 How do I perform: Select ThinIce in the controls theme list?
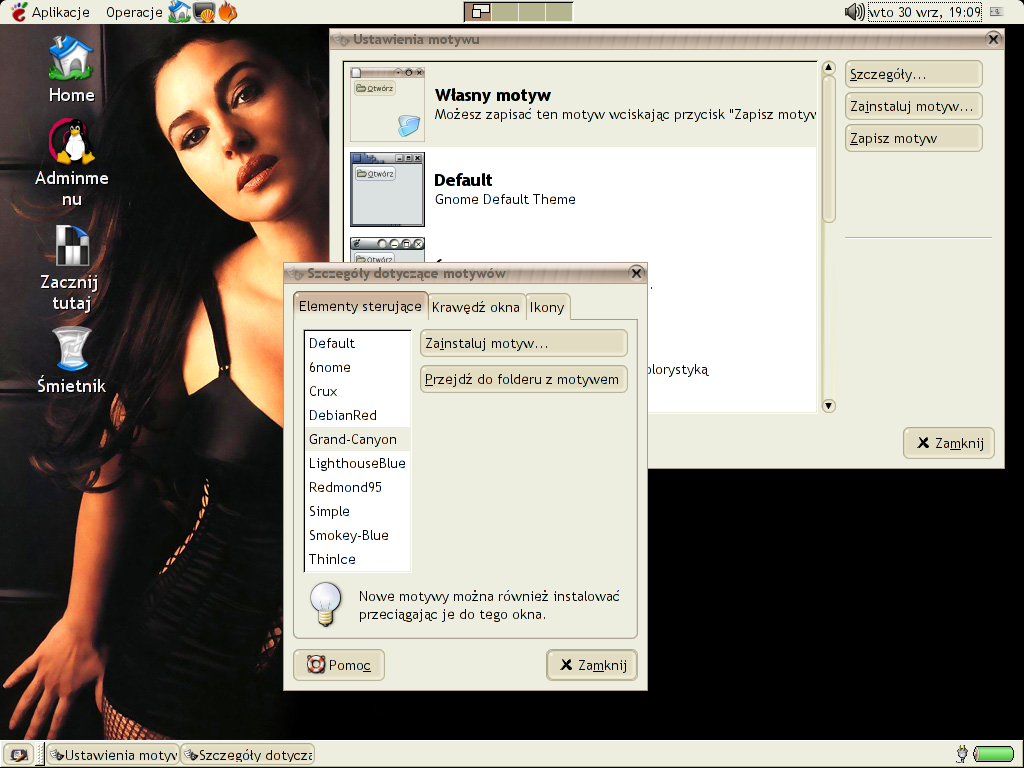coord(357,559)
